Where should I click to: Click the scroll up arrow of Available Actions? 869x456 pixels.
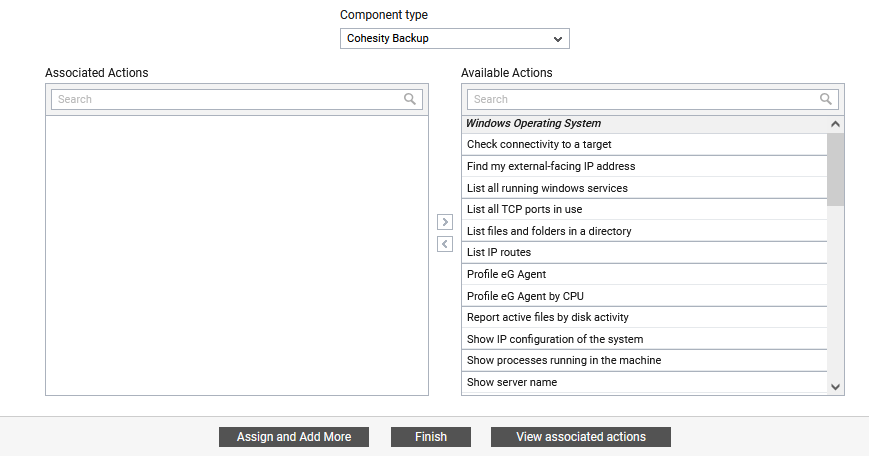835,125
